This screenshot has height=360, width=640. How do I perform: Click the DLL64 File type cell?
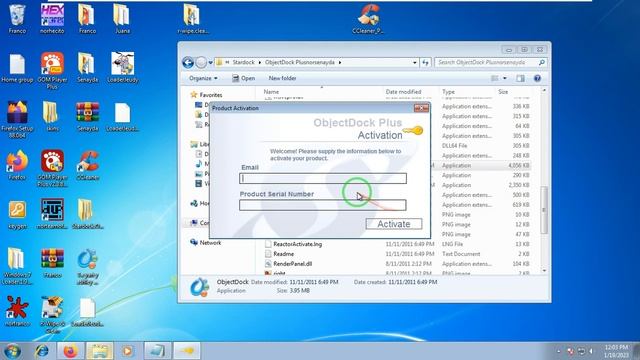[455, 146]
